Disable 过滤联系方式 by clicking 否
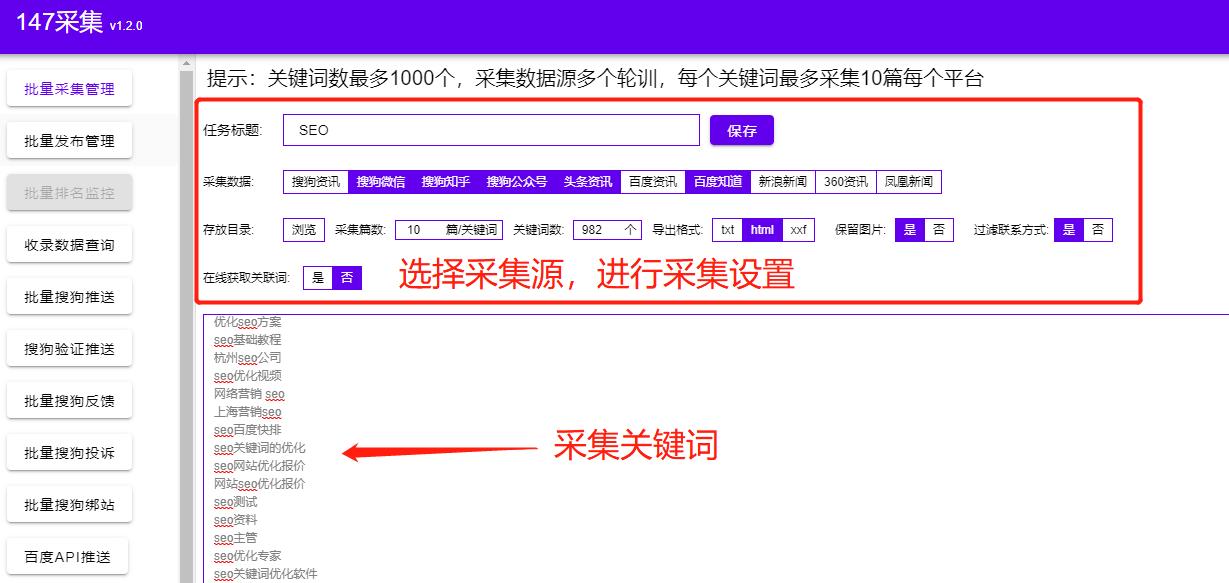Screen dimensions: 1229x583 coord(1095,229)
